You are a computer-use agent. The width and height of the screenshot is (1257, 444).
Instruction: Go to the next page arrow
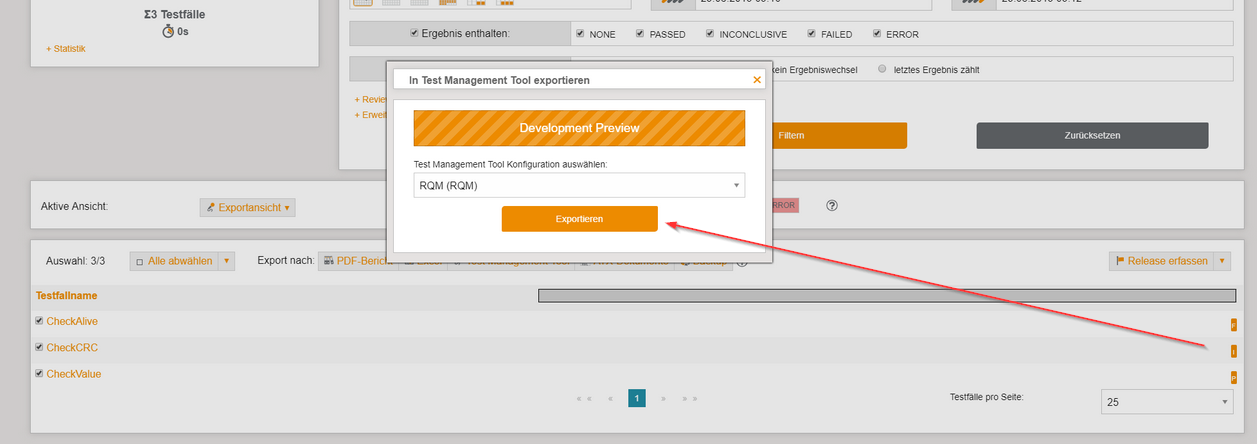click(662, 399)
